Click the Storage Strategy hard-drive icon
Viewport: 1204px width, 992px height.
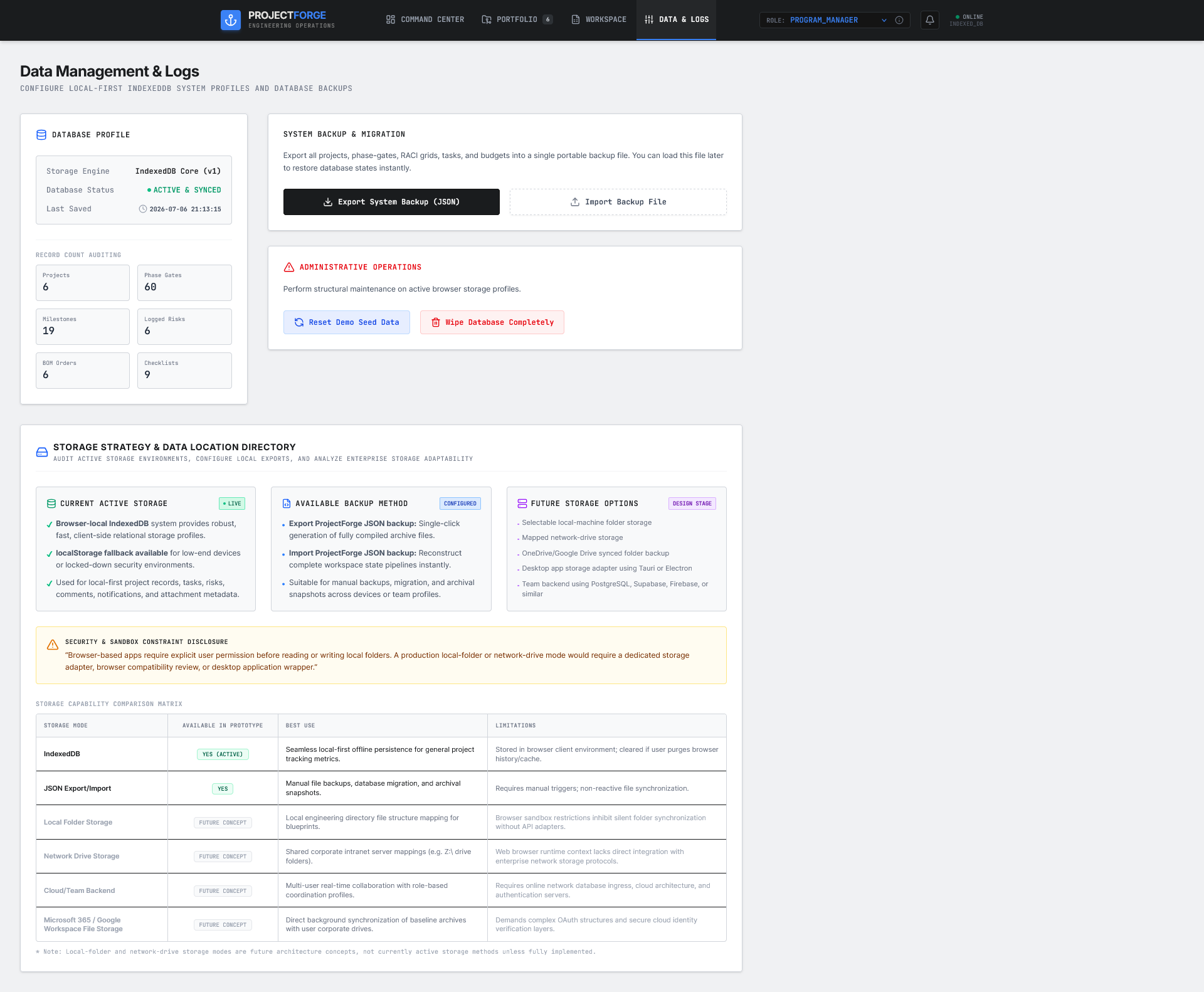[42, 452]
